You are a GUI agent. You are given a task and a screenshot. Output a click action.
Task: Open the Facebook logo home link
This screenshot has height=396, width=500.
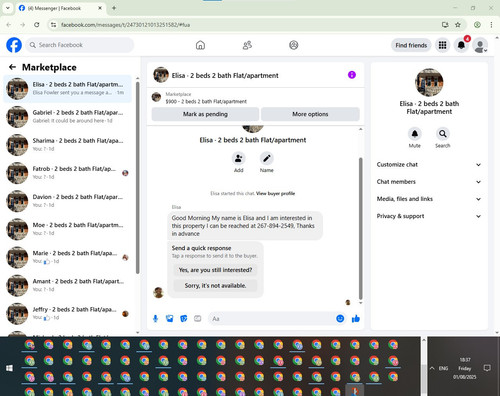14,45
